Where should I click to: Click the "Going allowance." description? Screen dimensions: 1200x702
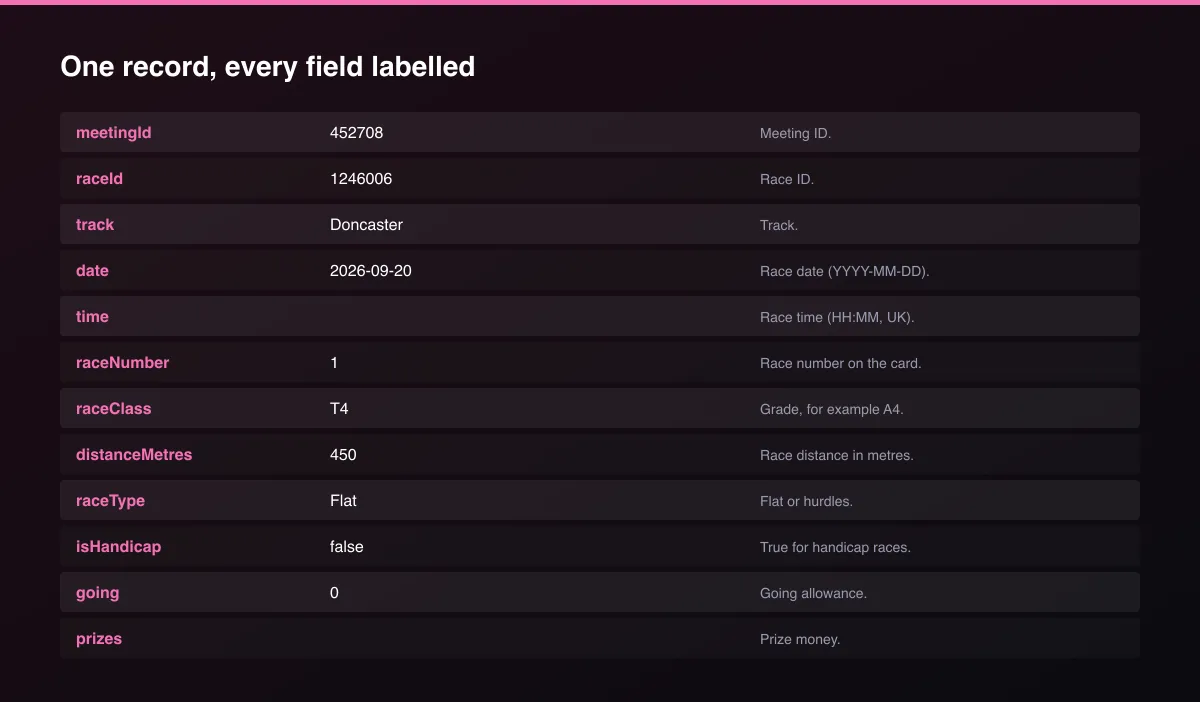click(x=813, y=593)
